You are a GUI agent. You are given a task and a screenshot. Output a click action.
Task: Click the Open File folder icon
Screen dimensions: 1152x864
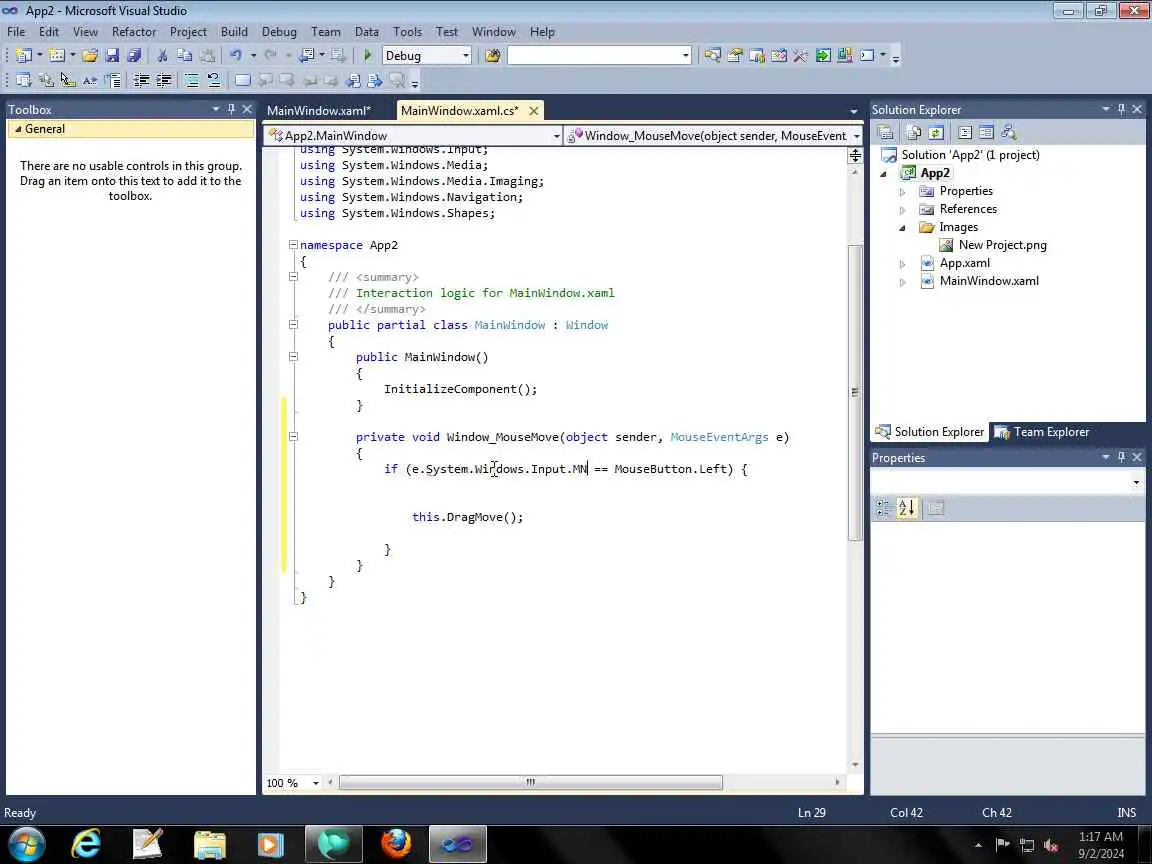[90, 55]
